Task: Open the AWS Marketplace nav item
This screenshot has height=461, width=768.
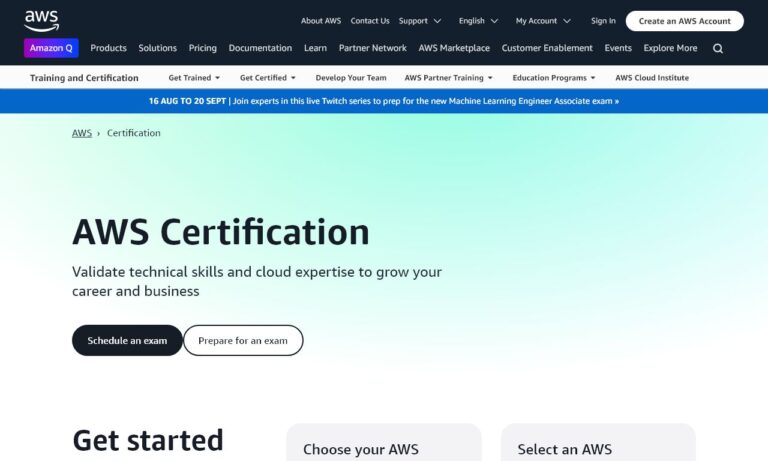Action: pyautogui.click(x=454, y=48)
